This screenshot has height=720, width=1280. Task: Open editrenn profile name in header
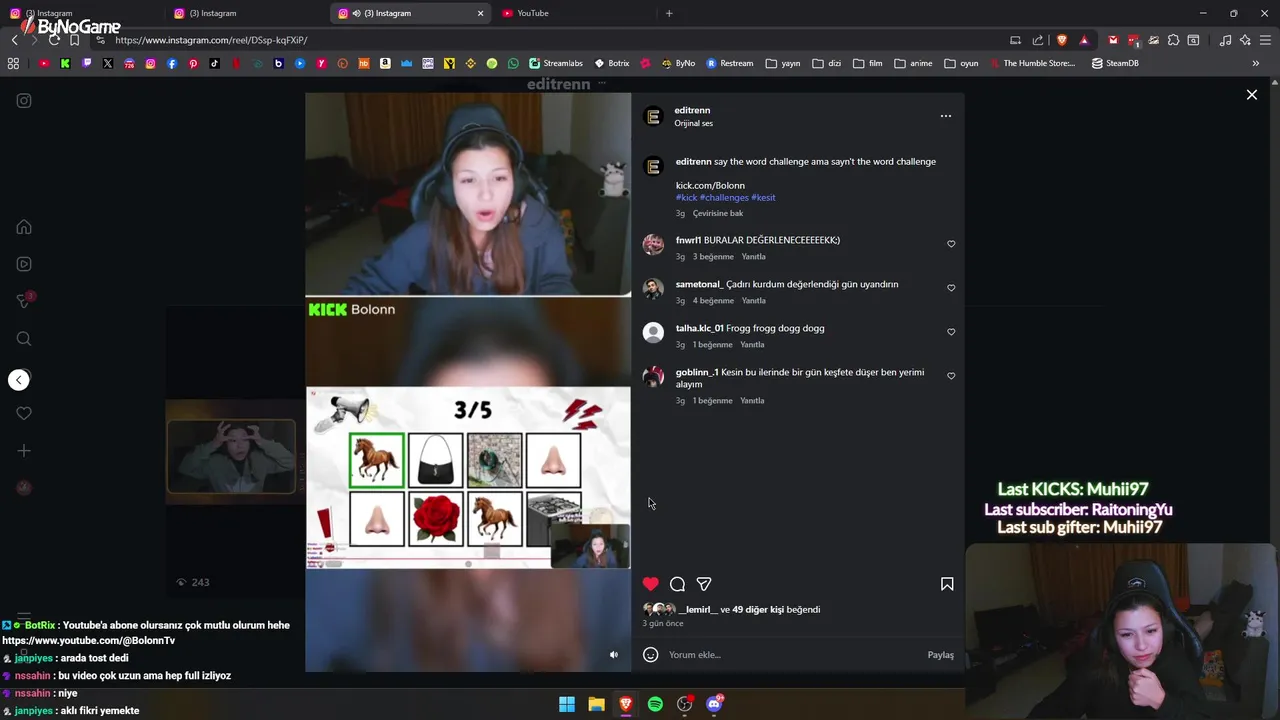tap(692, 110)
